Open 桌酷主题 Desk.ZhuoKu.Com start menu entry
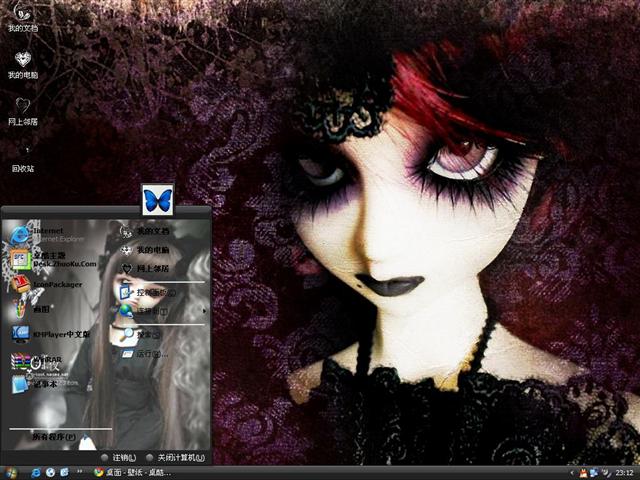 (53, 260)
